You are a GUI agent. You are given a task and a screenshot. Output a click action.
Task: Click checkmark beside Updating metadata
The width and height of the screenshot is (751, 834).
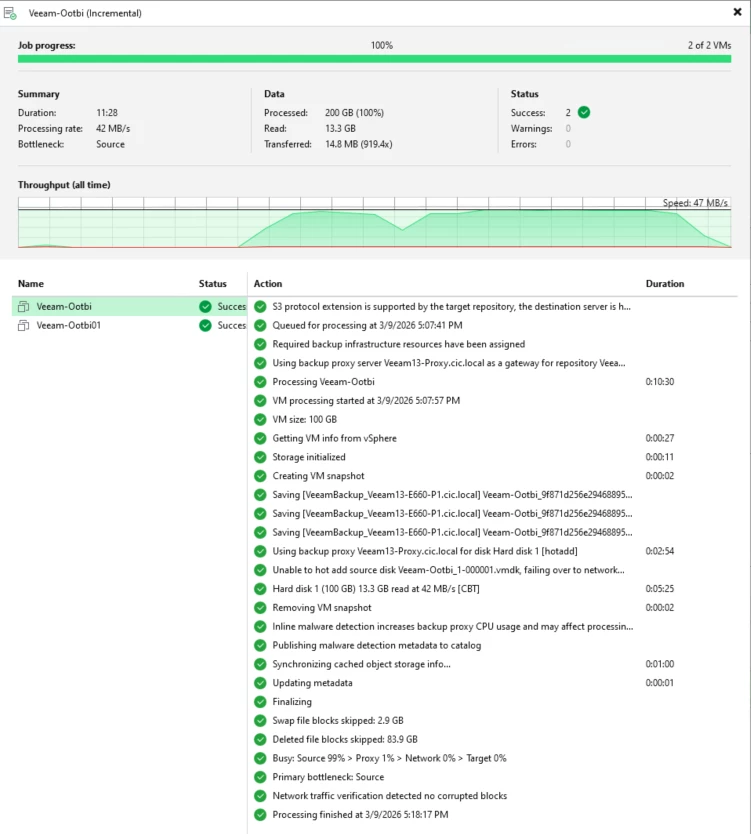tap(260, 682)
